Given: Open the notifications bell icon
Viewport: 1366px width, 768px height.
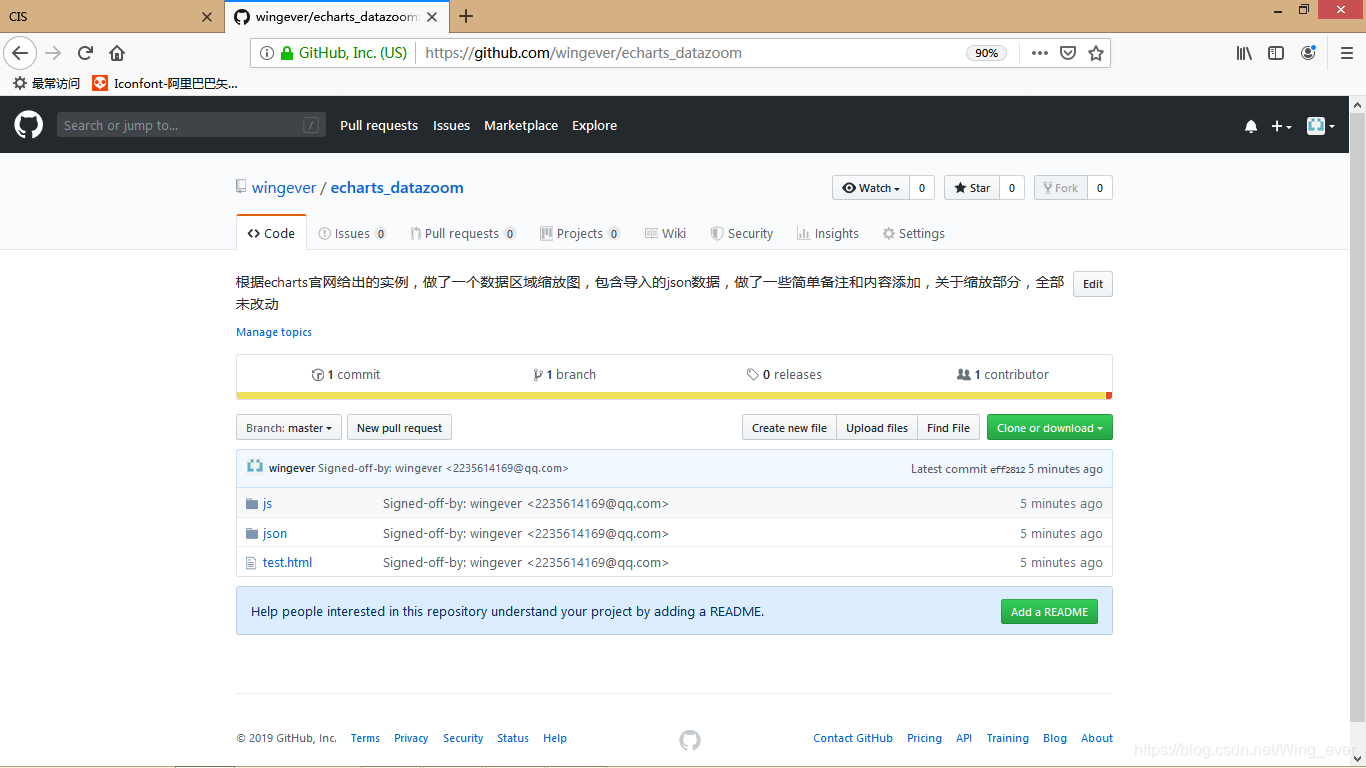Looking at the screenshot, I should [1251, 126].
